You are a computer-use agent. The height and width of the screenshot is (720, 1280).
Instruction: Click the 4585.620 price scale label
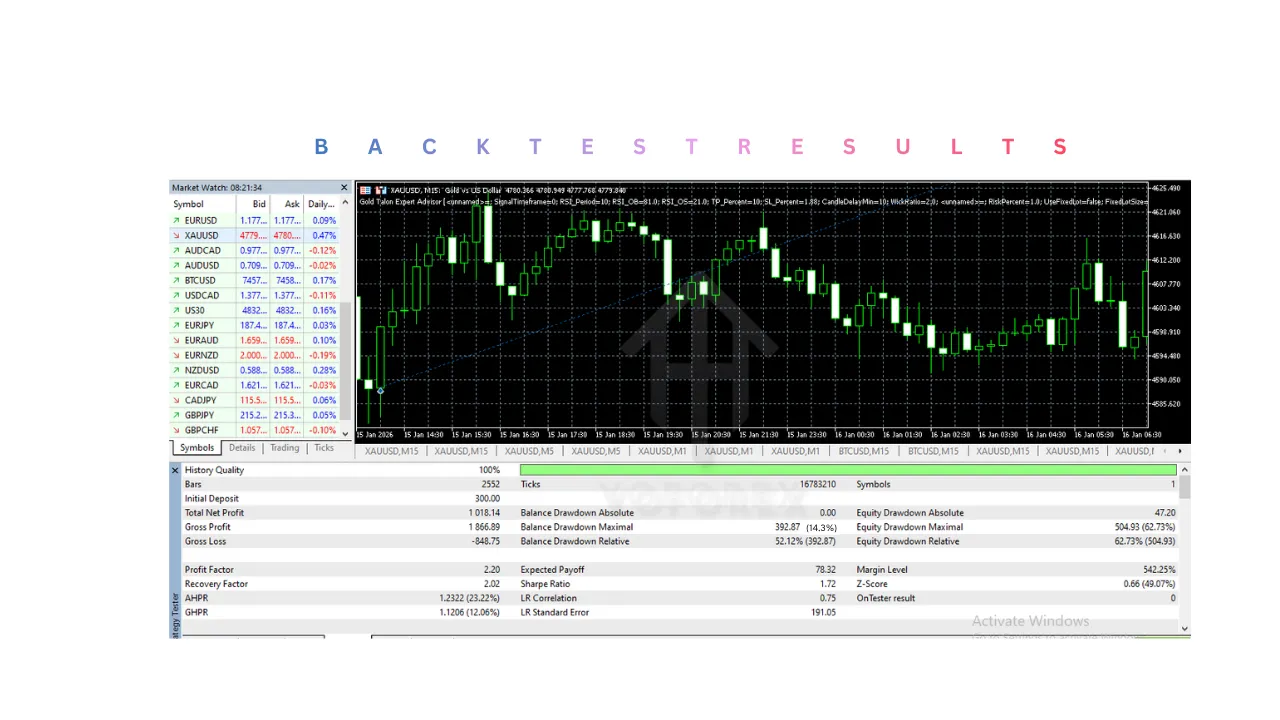pyautogui.click(x=1167, y=404)
